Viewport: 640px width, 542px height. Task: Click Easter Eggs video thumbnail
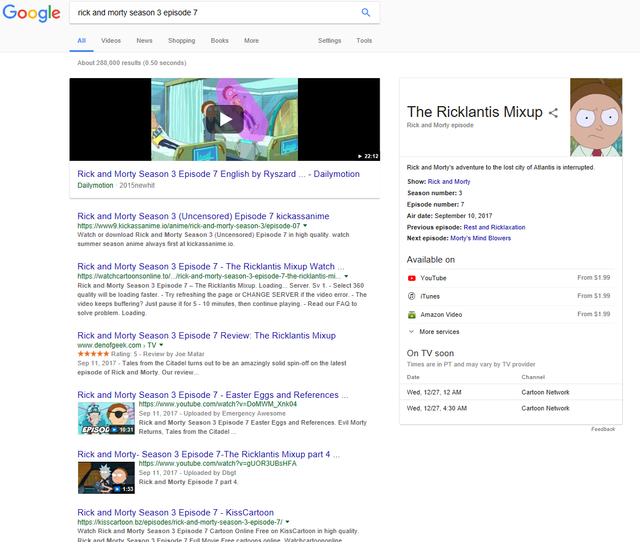106,418
